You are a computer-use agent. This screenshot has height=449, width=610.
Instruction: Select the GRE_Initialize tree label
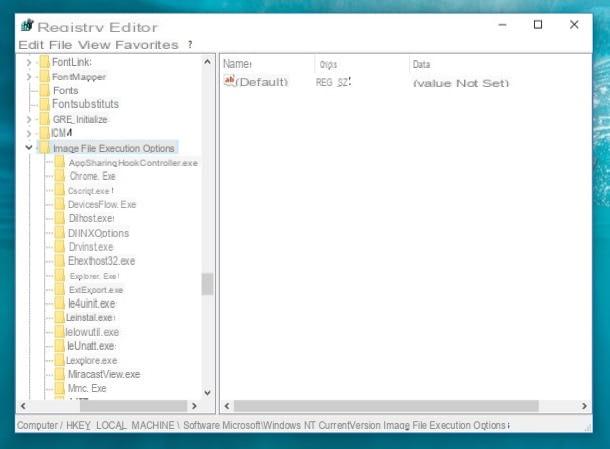pyautogui.click(x=80, y=119)
